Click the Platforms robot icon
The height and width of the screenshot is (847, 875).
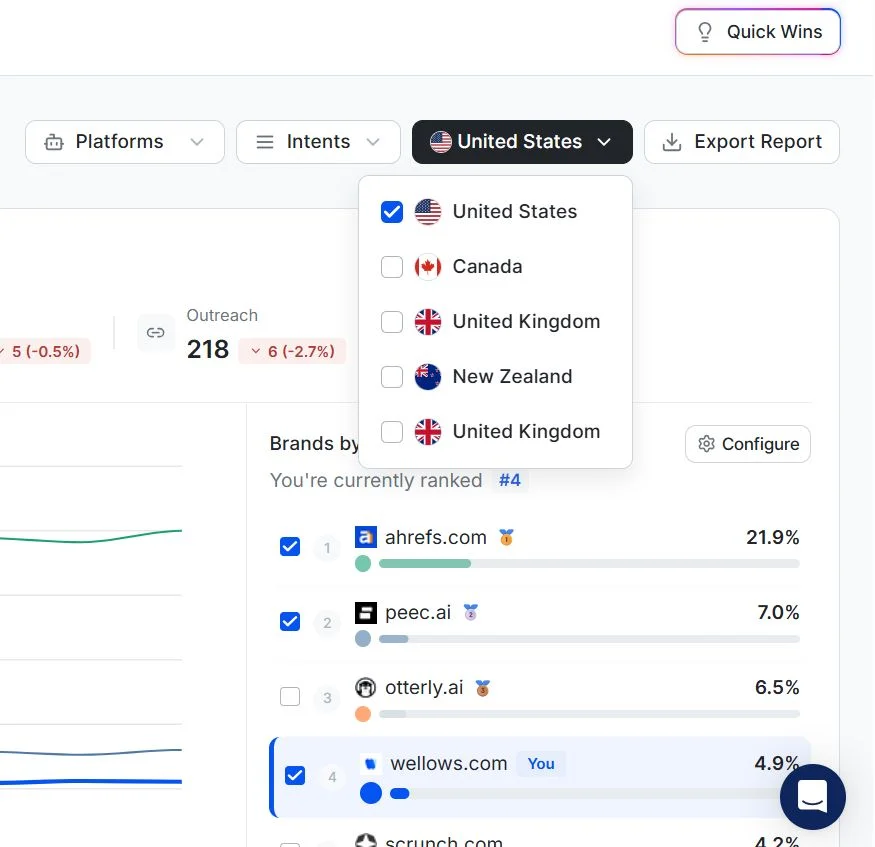pyautogui.click(x=54, y=142)
